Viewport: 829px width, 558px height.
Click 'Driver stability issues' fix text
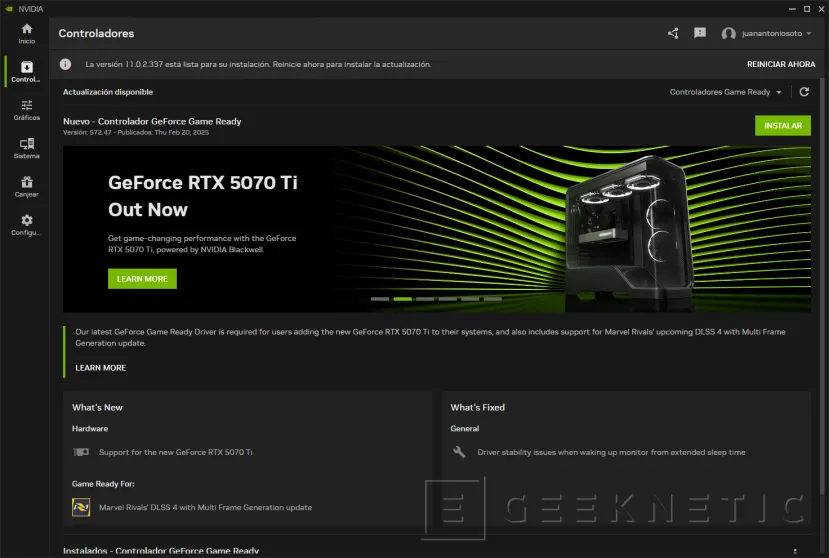pyautogui.click(x=611, y=452)
